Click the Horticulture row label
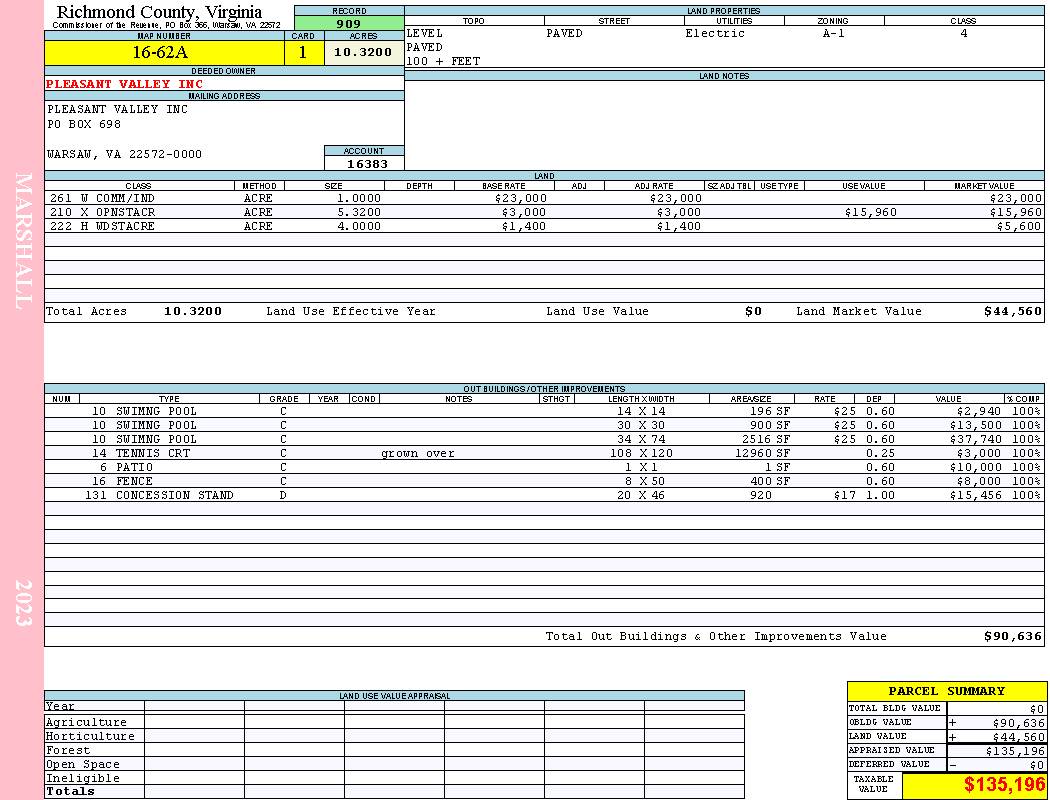Image resolution: width=1050 pixels, height=800 pixels. (90, 736)
